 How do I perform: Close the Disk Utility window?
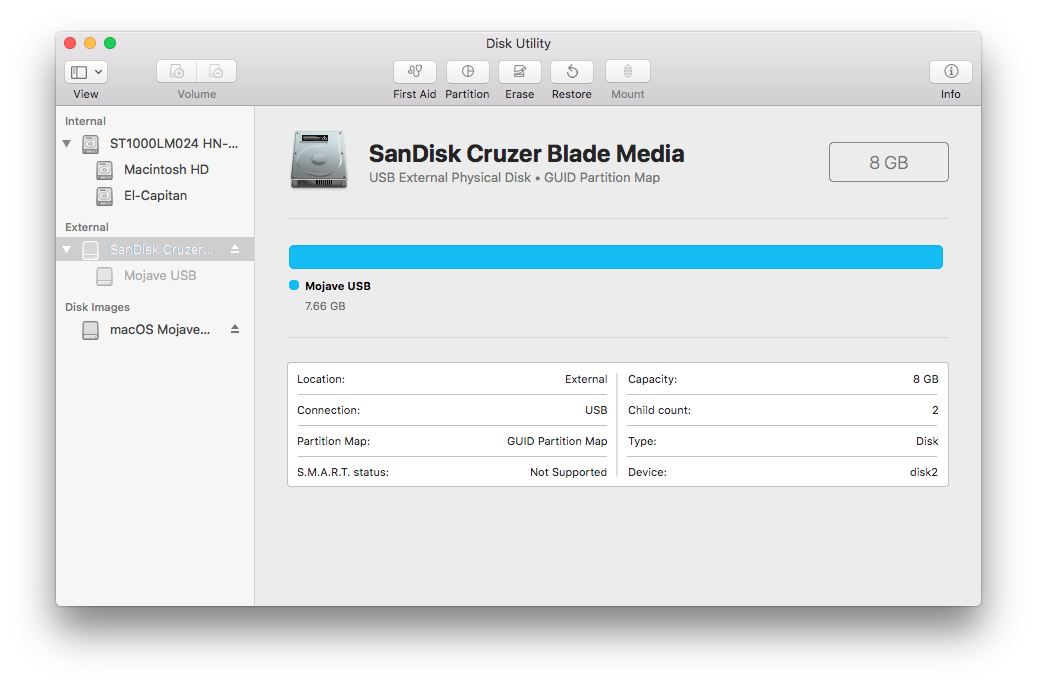click(x=70, y=43)
